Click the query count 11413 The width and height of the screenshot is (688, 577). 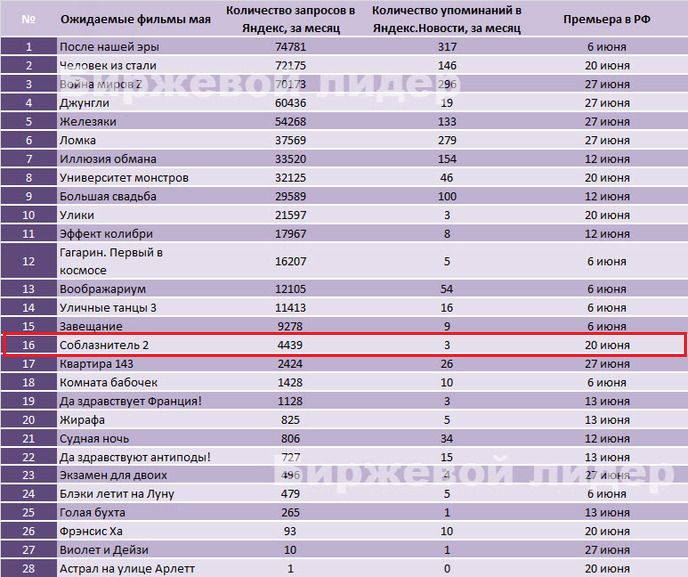(290, 308)
